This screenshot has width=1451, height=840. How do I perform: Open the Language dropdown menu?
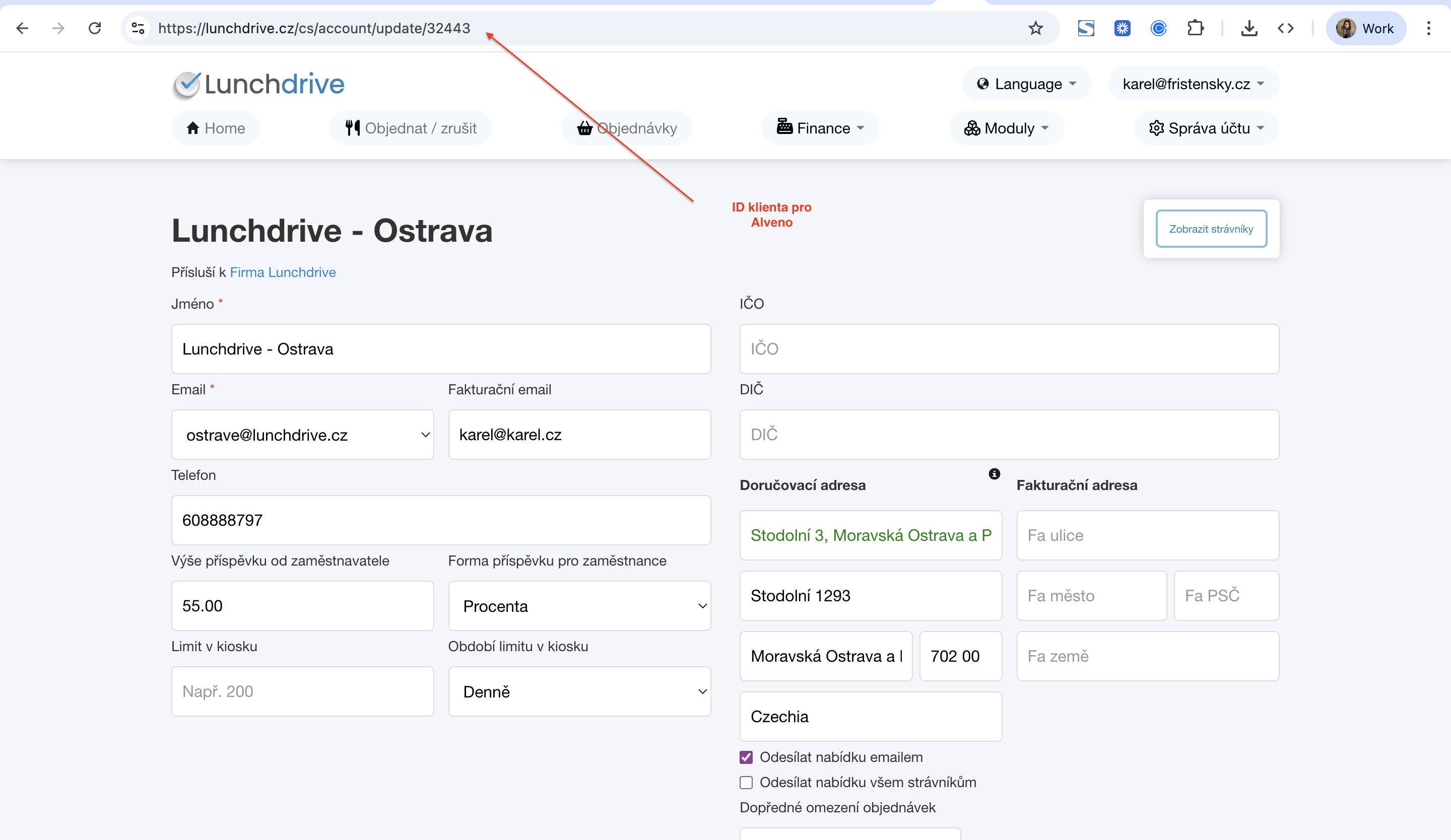(x=1026, y=84)
